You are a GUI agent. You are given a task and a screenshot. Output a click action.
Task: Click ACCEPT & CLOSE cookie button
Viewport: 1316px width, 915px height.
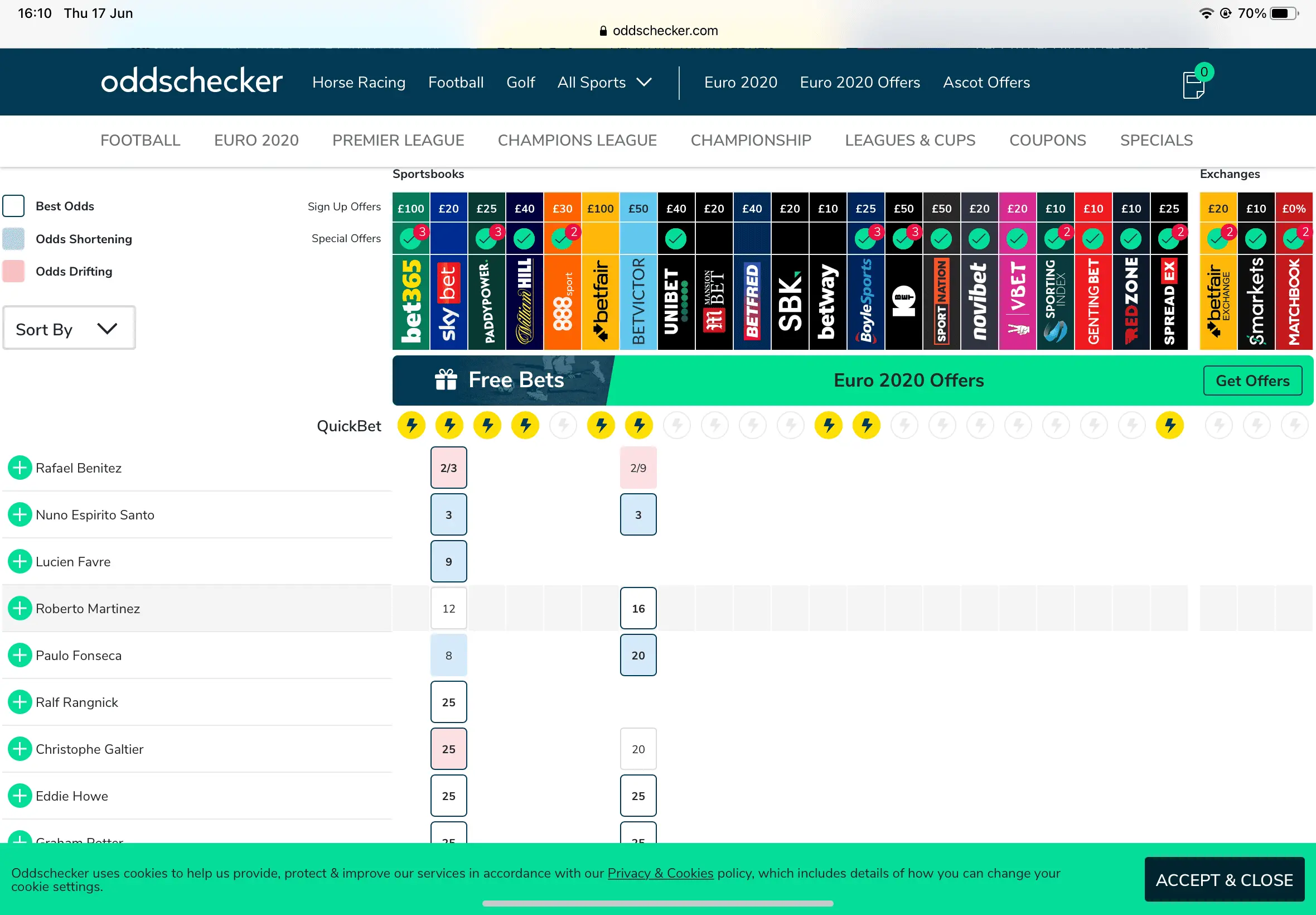(1225, 879)
